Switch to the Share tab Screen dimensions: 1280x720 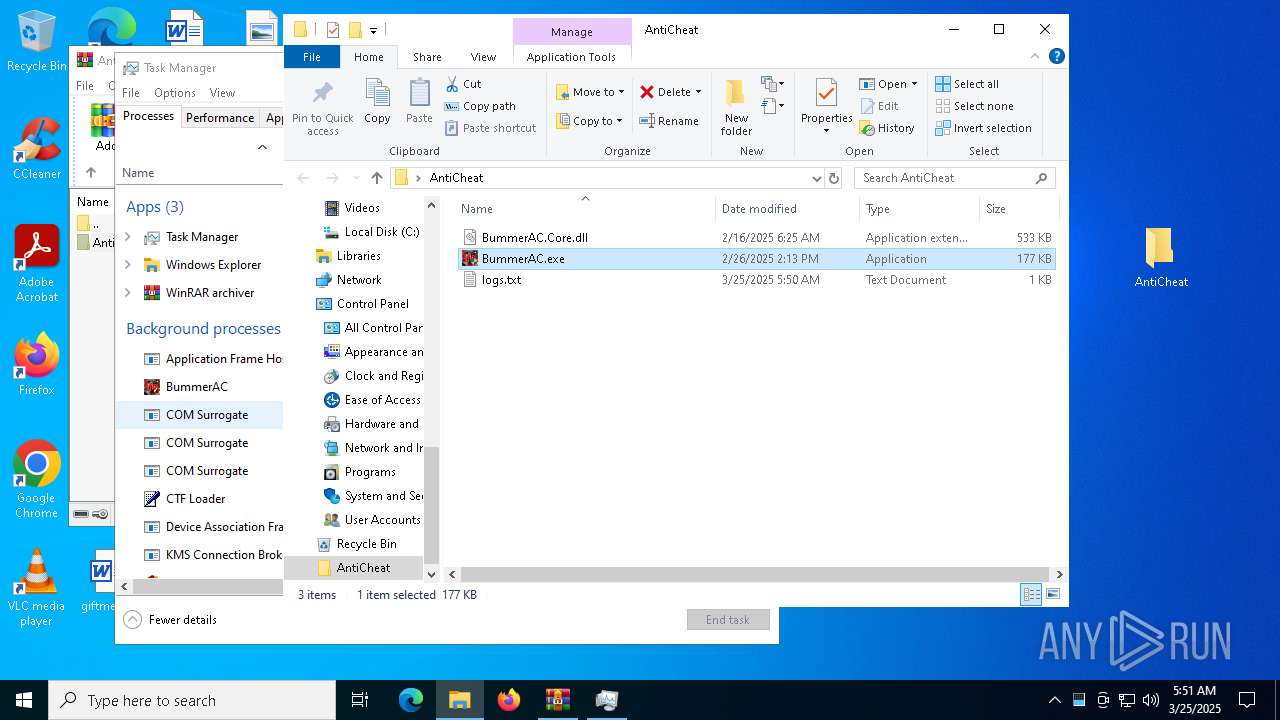pyautogui.click(x=427, y=57)
